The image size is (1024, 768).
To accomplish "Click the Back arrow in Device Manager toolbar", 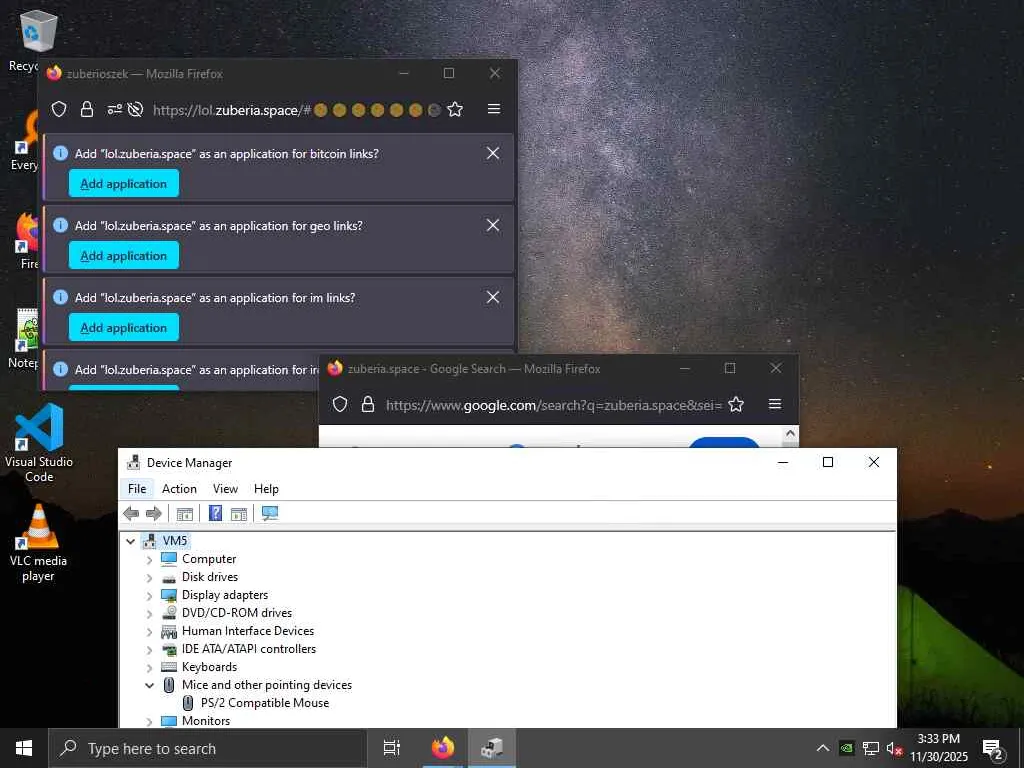I will [x=131, y=513].
